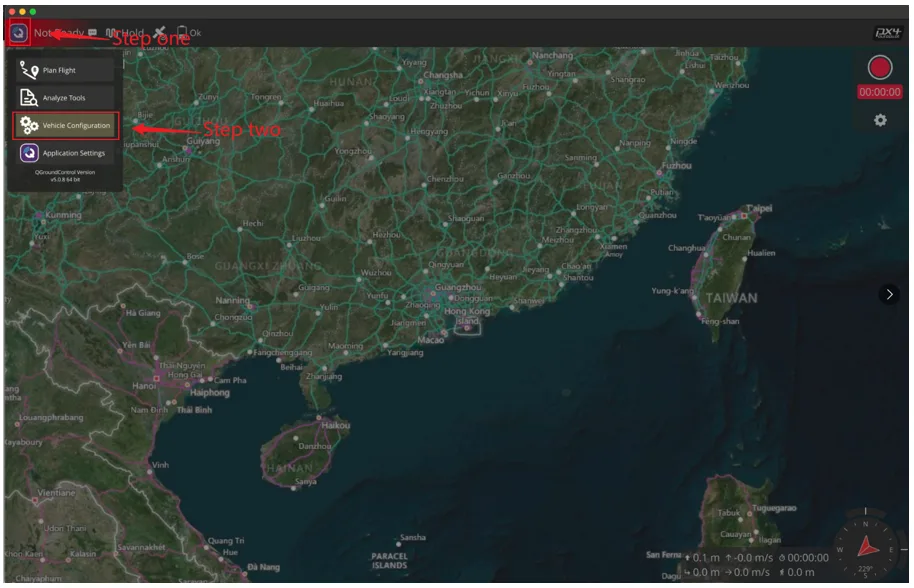This screenshot has width=914, height=588.
Task: Click the Vehicle Configuration gears icon
Action: tap(29, 125)
